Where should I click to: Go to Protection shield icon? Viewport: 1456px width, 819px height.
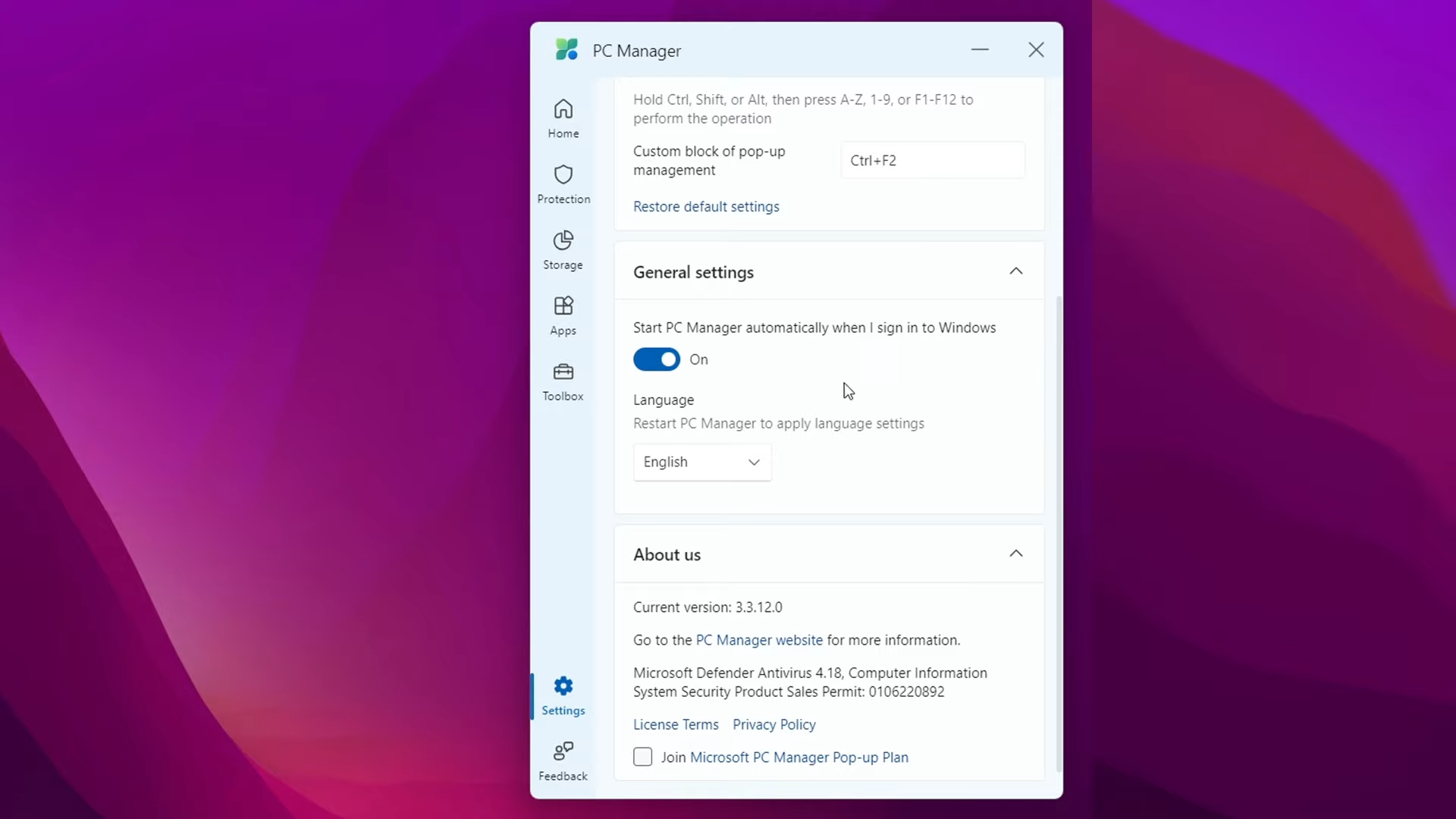[x=563, y=175]
